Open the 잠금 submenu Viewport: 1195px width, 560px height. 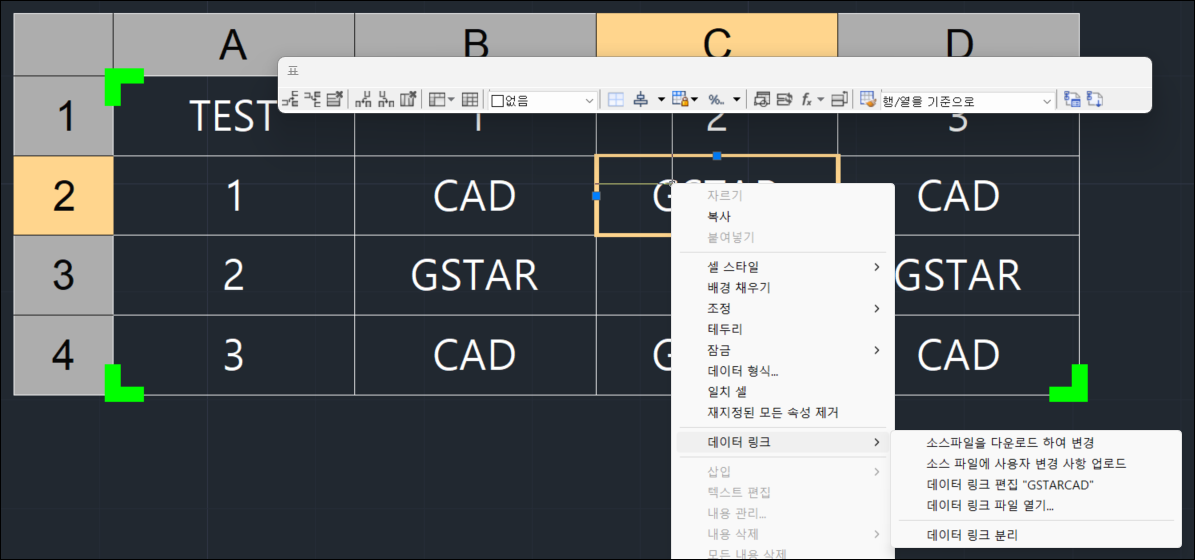tap(782, 350)
